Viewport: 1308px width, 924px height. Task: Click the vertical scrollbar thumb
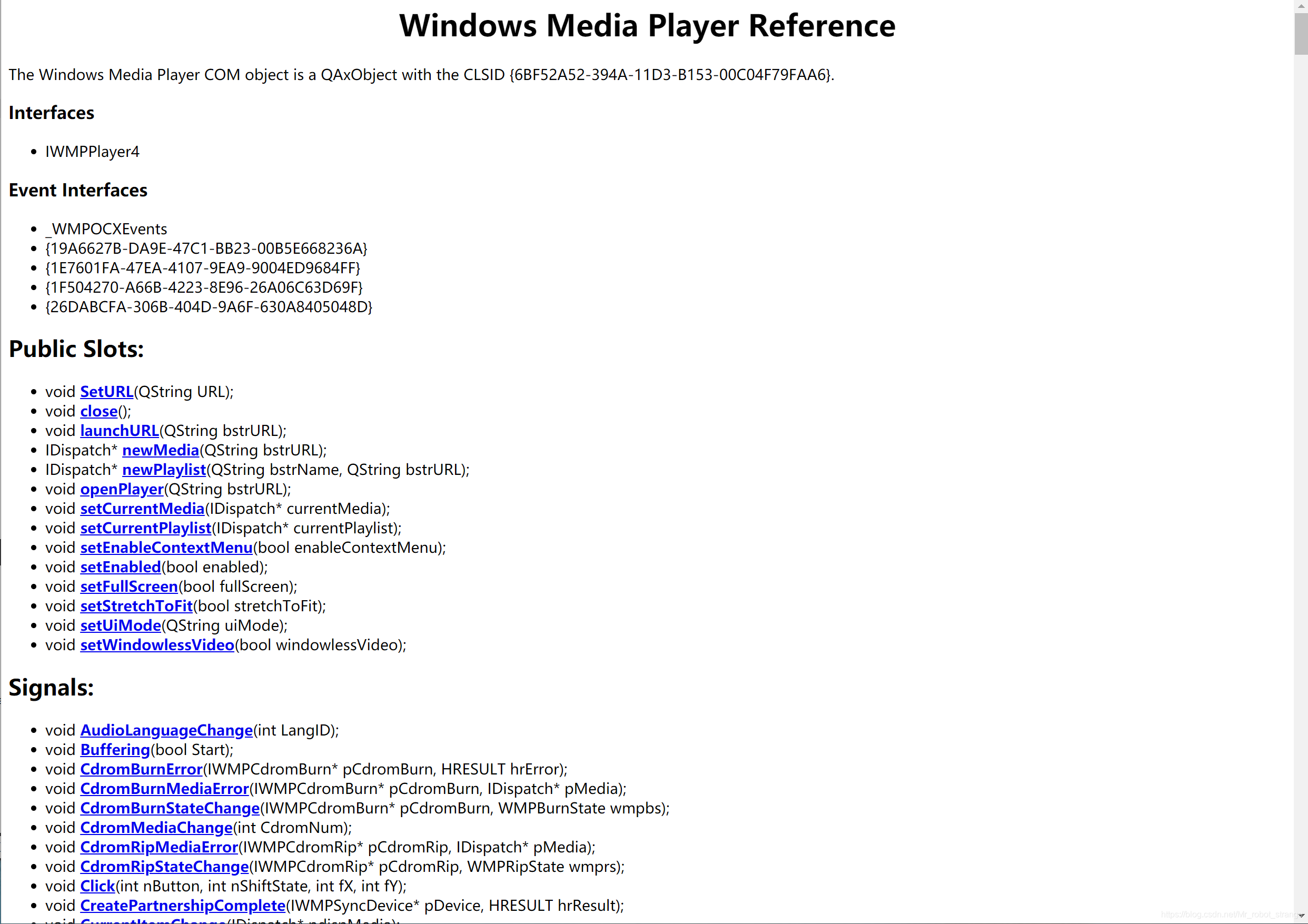tap(1301, 33)
